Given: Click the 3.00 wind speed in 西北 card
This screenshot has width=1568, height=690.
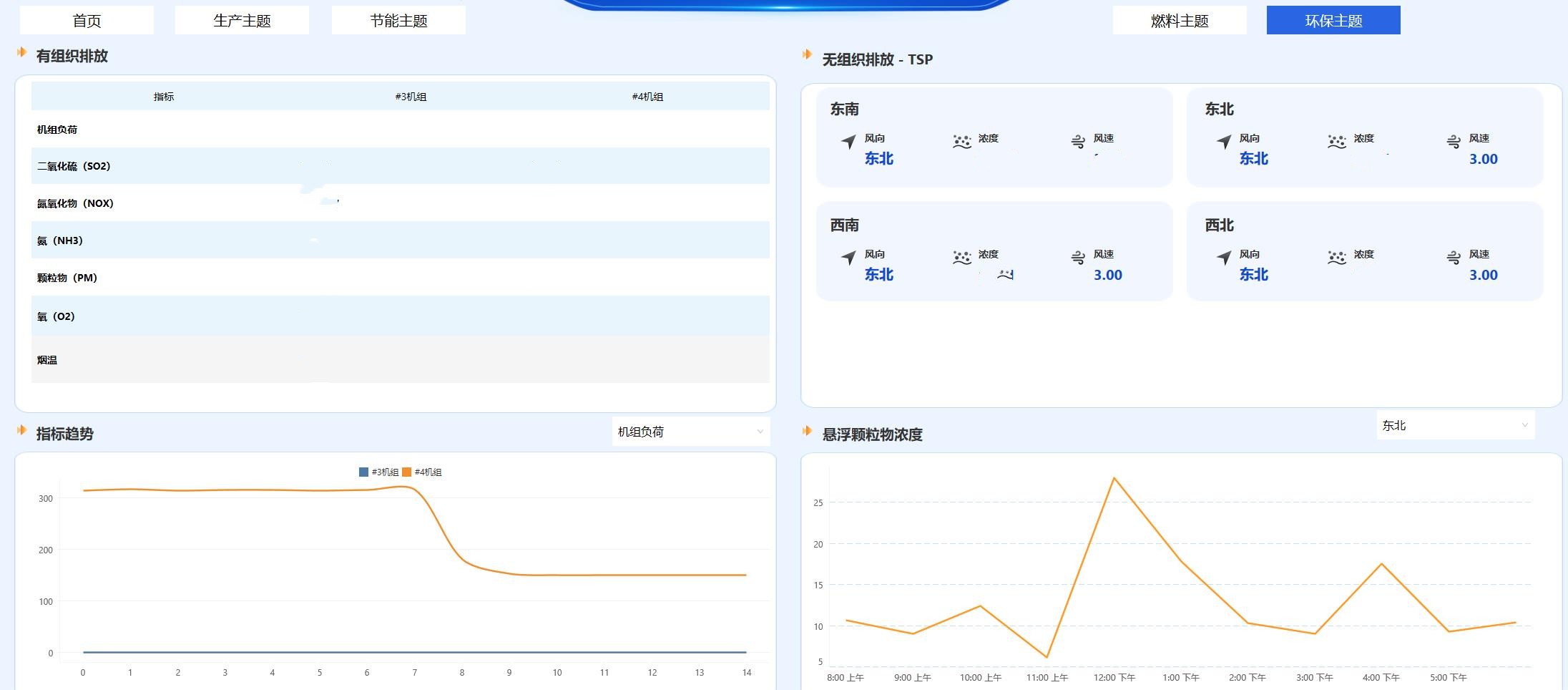Looking at the screenshot, I should (x=1483, y=275).
